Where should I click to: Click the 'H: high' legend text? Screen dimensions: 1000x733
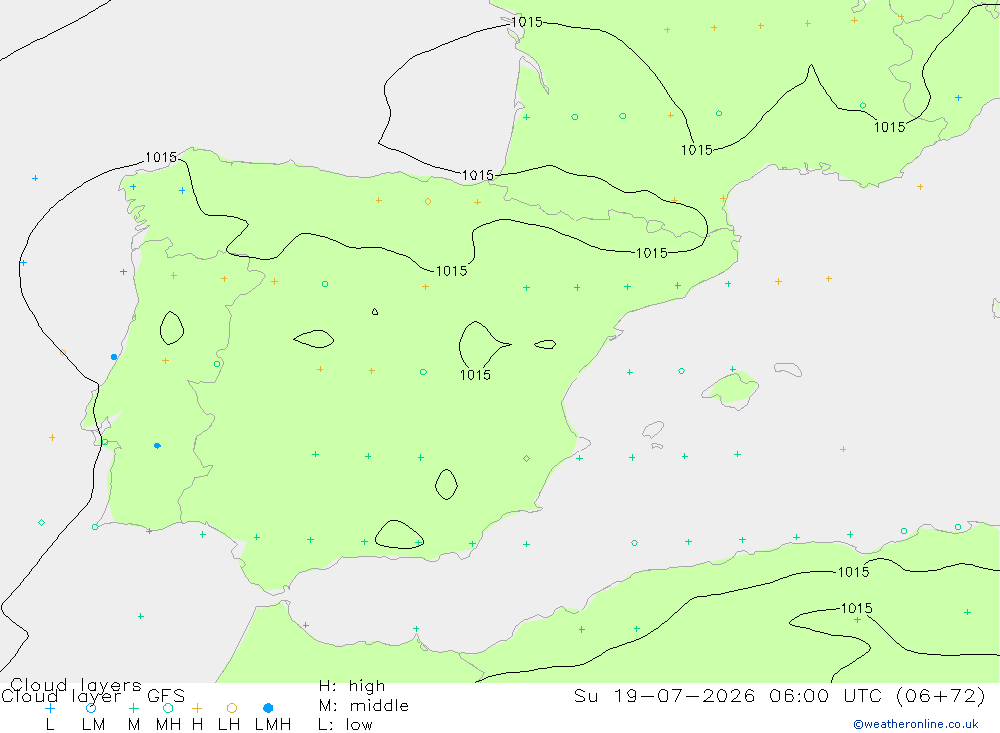[352, 686]
